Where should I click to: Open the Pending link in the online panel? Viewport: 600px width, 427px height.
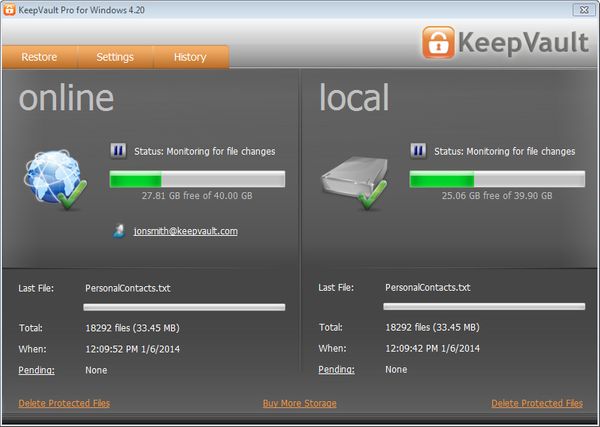click(x=36, y=370)
